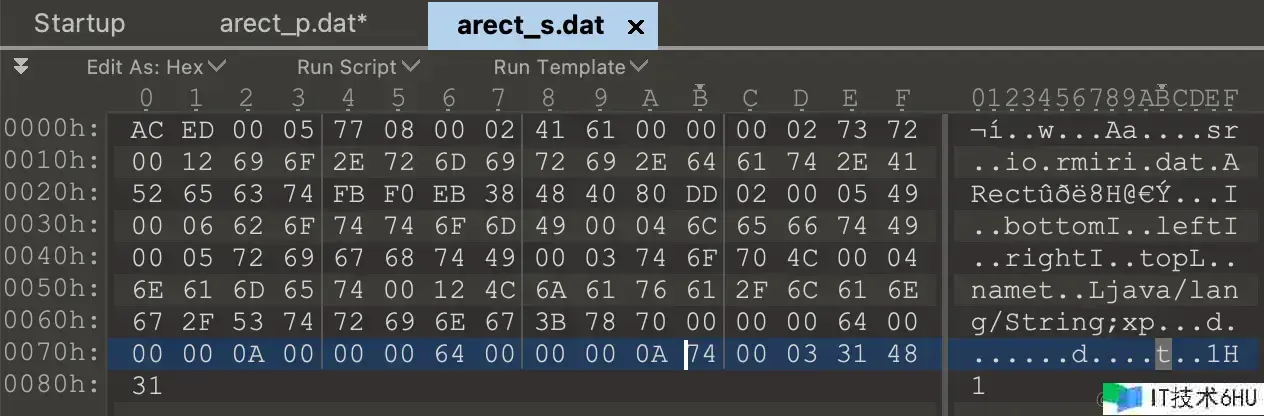
Task: Switch to the Startup tab
Action: pos(79,24)
